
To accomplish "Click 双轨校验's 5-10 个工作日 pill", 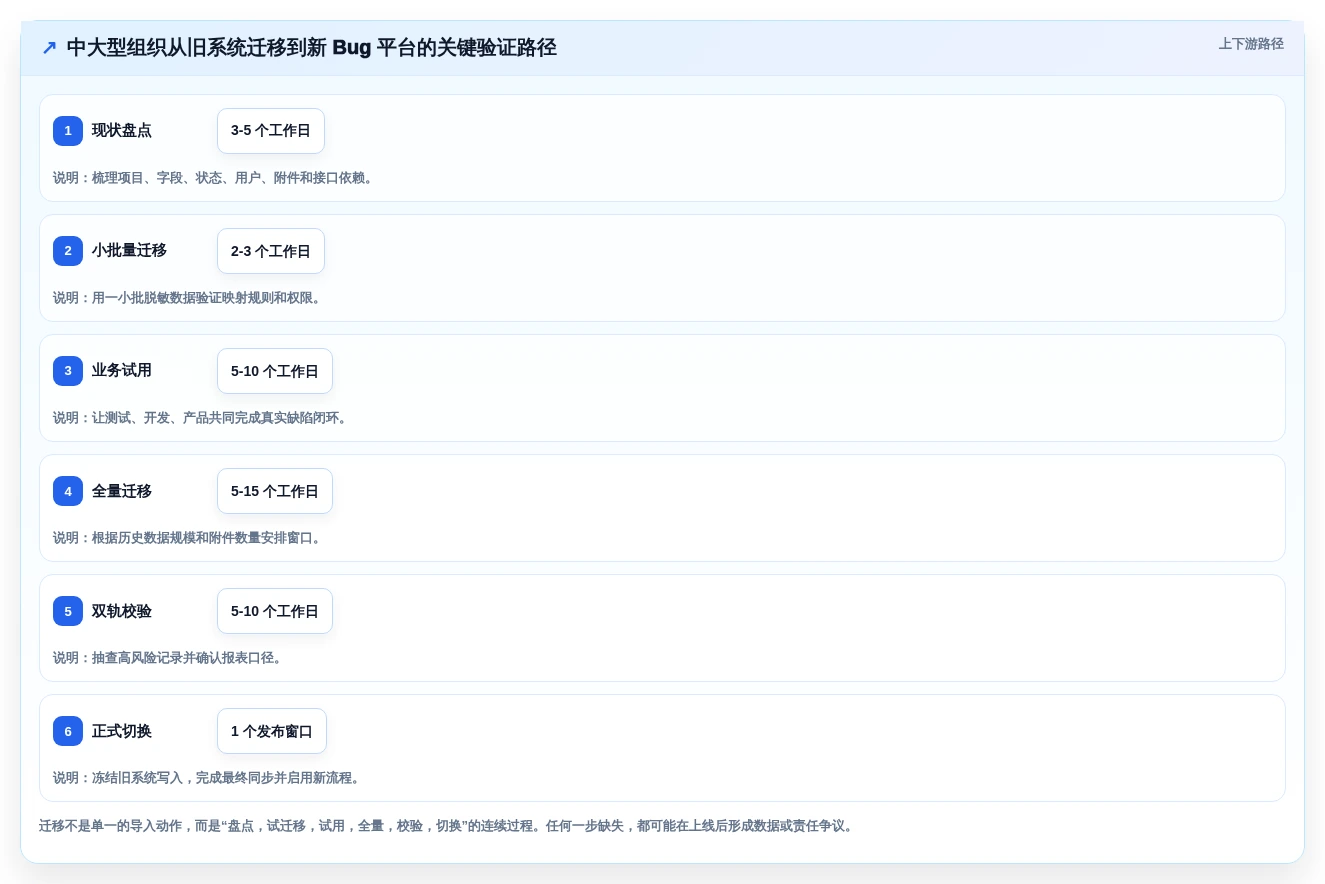I will point(275,611).
